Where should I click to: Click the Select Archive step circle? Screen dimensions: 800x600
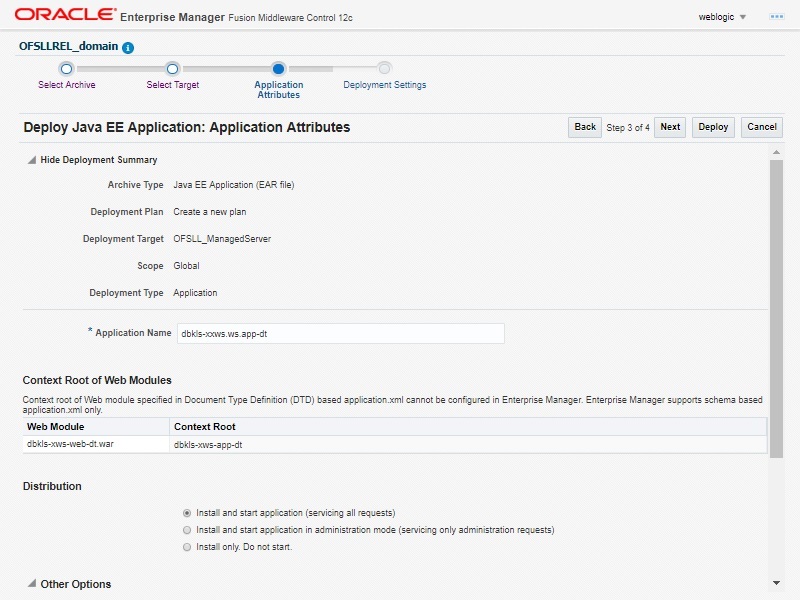[66, 68]
